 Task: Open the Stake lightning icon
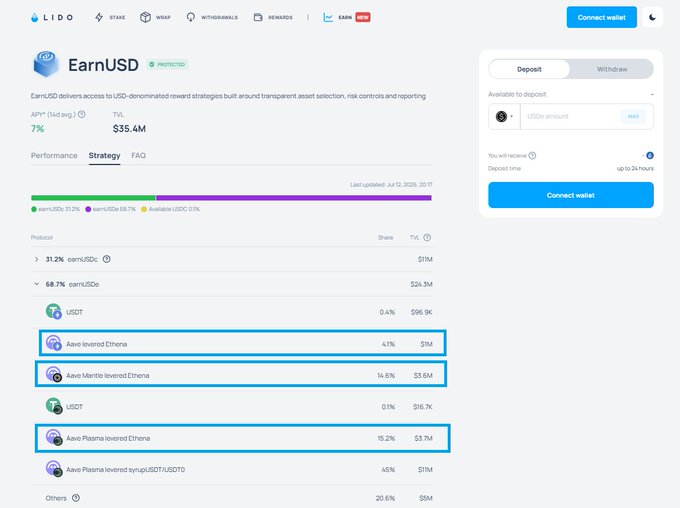pyautogui.click(x=99, y=17)
